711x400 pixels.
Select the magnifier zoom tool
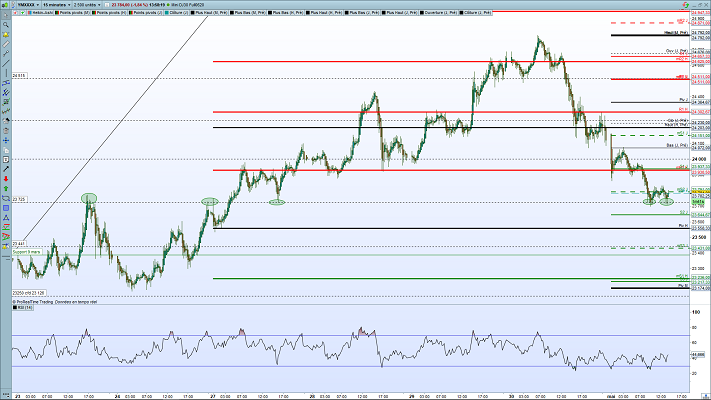pyautogui.click(x=5, y=25)
